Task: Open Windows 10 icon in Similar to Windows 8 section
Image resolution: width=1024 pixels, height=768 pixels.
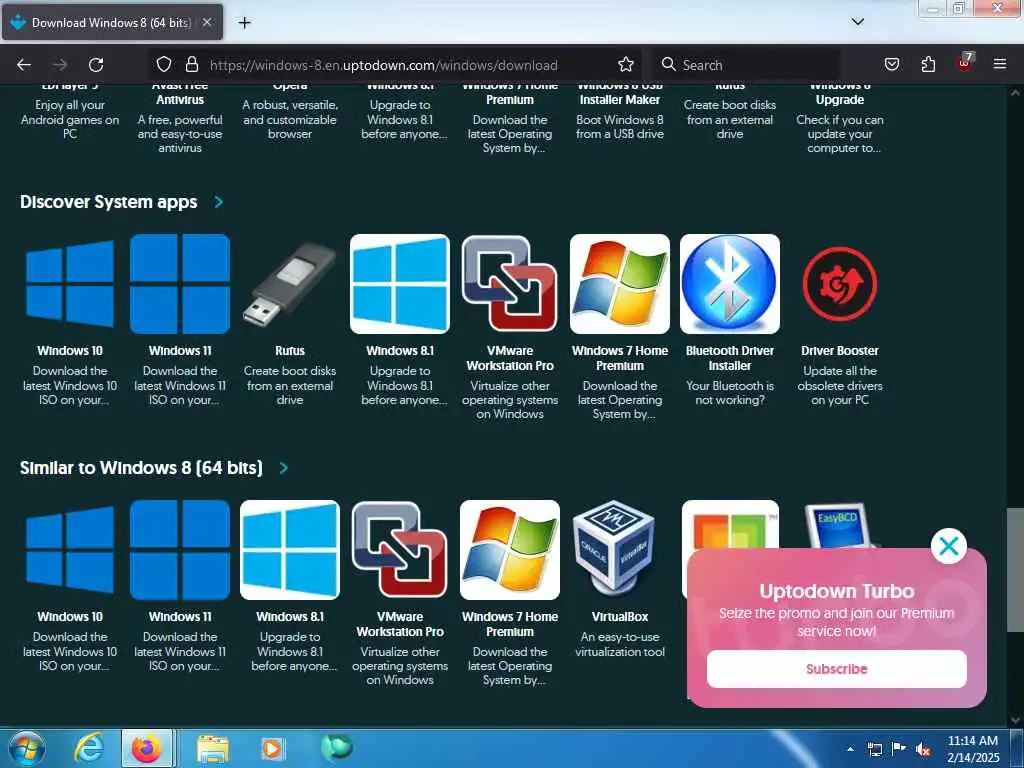Action: coord(70,550)
